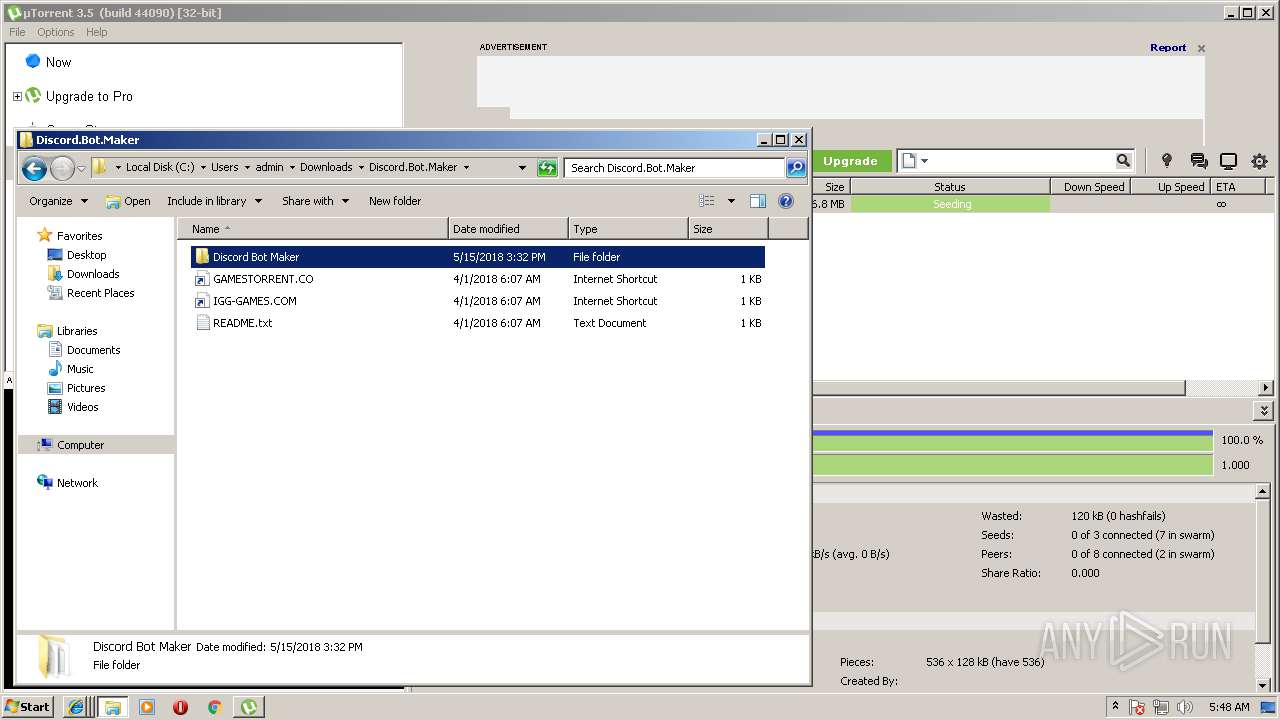The image size is (1280, 720).
Task: Expand Upgrade to Pro tree node
Action: point(17,97)
